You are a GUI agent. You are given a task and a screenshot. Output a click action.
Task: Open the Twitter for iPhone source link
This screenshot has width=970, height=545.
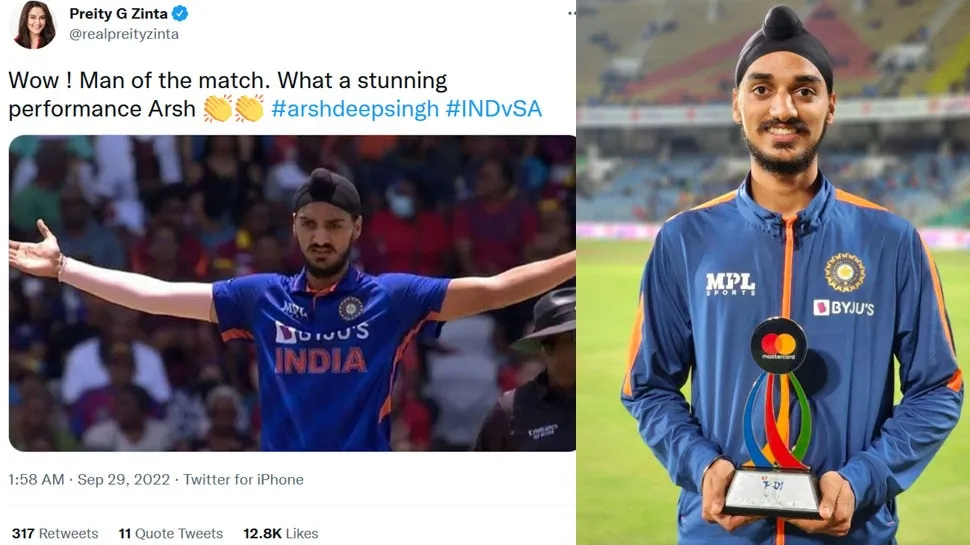[x=243, y=479]
